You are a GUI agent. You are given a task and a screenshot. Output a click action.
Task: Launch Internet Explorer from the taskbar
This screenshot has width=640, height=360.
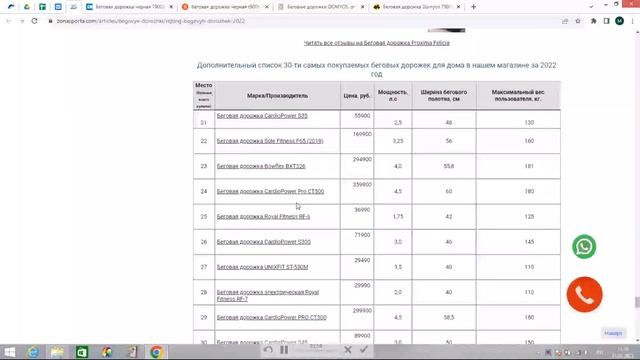(33, 352)
